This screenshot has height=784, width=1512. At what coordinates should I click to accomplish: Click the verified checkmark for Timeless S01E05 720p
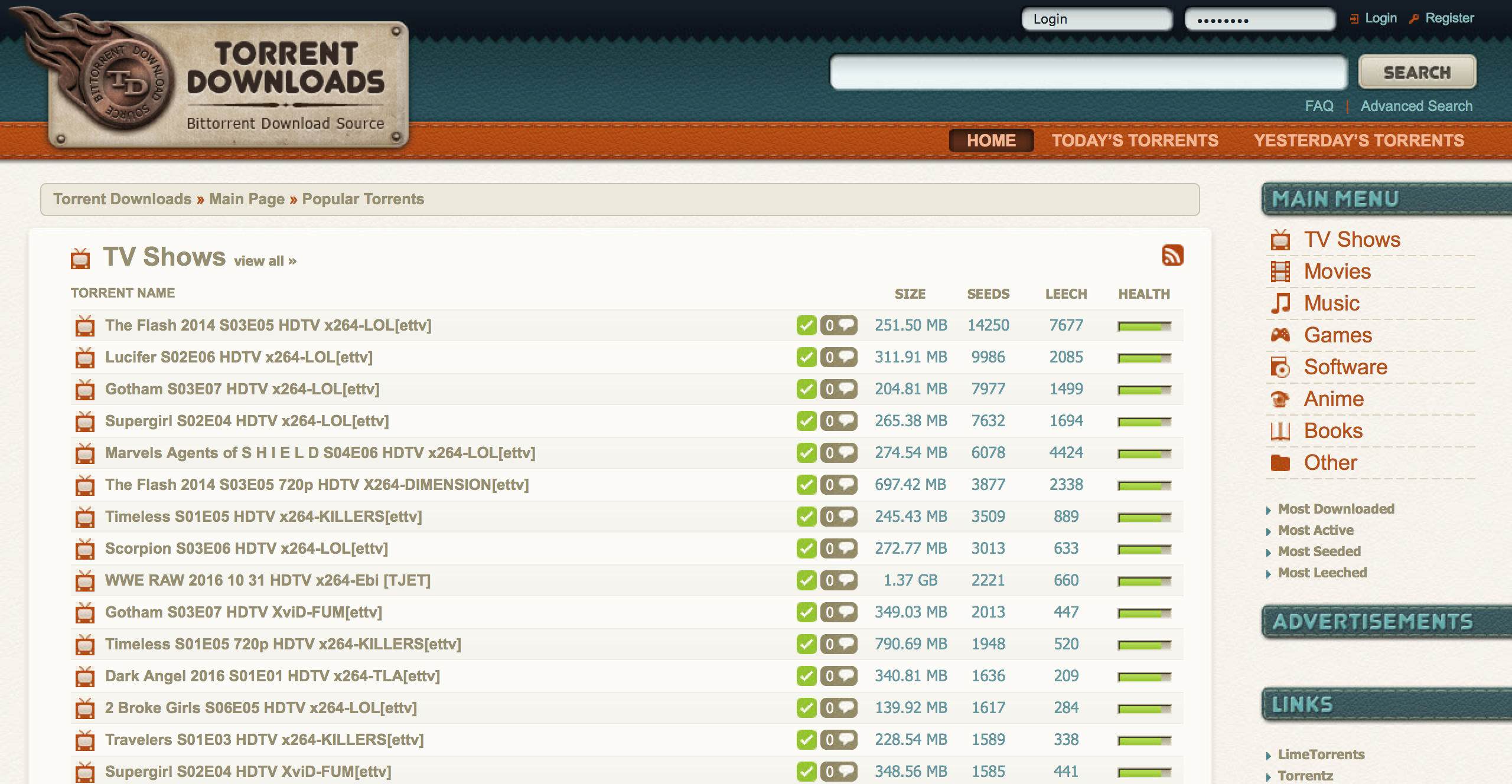coord(806,644)
